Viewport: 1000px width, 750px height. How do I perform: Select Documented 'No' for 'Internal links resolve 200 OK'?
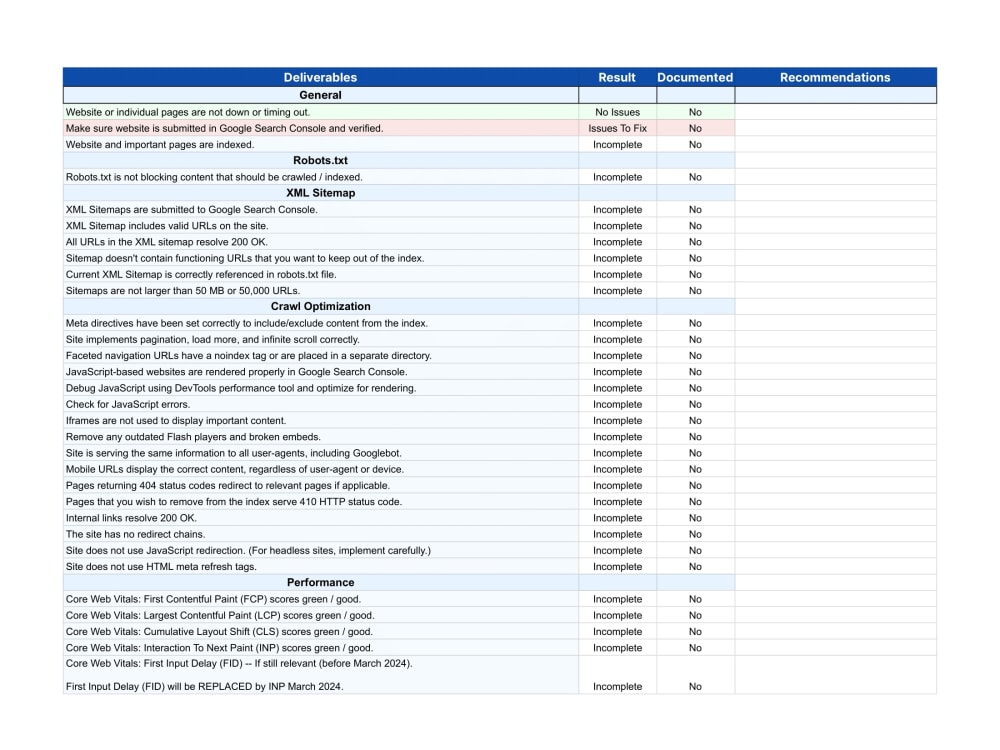pos(695,518)
